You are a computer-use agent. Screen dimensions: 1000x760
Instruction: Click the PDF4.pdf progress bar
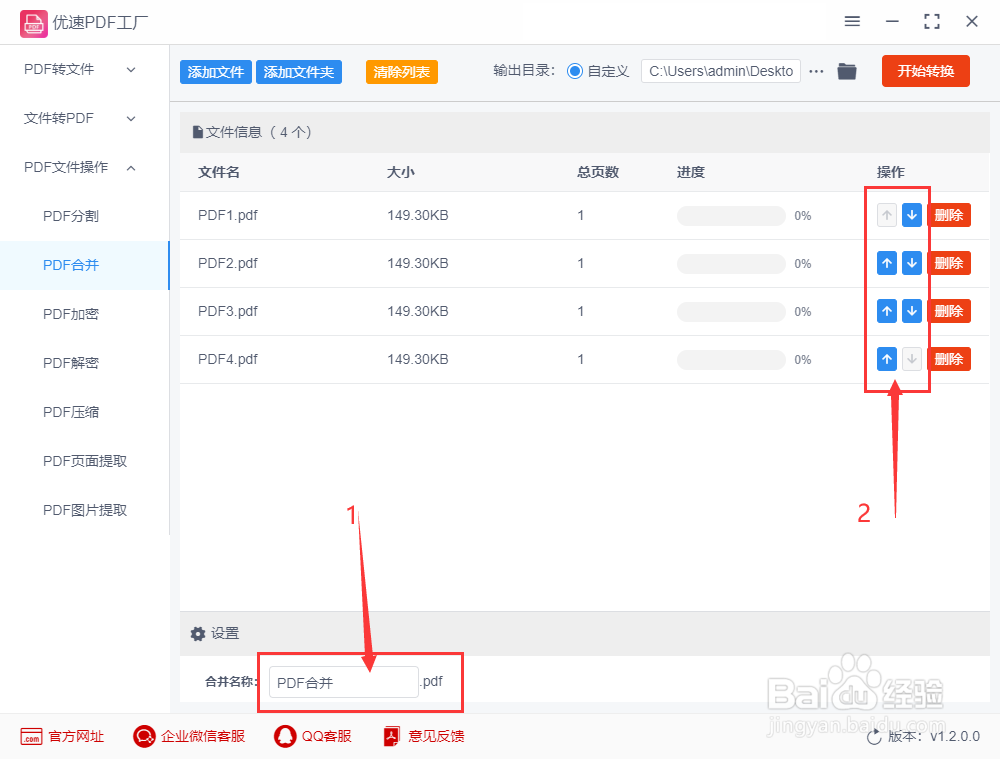pos(731,360)
